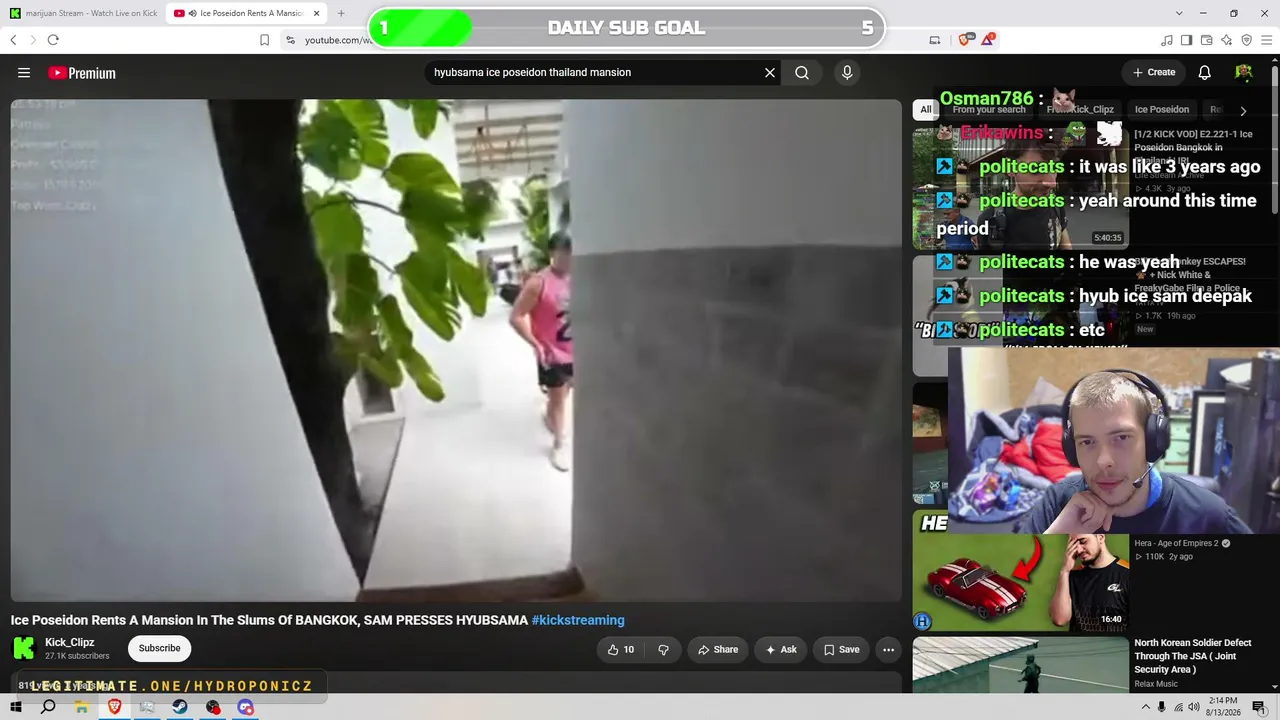The height and width of the screenshot is (720, 1280).
Task: Open the Create menu
Action: pyautogui.click(x=1154, y=72)
